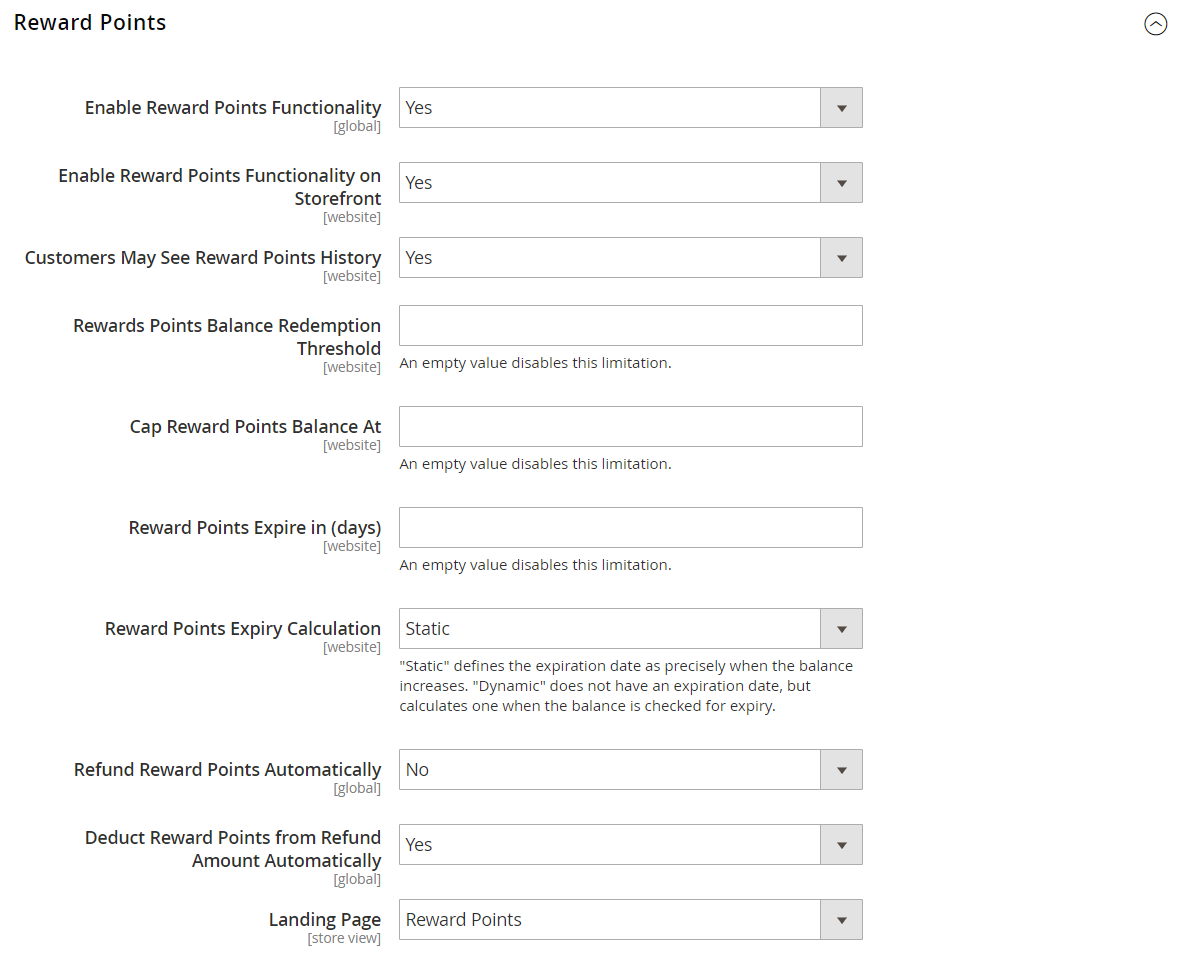This screenshot has height=959, width=1184.
Task: Open the Landing Page dropdown
Action: point(631,920)
